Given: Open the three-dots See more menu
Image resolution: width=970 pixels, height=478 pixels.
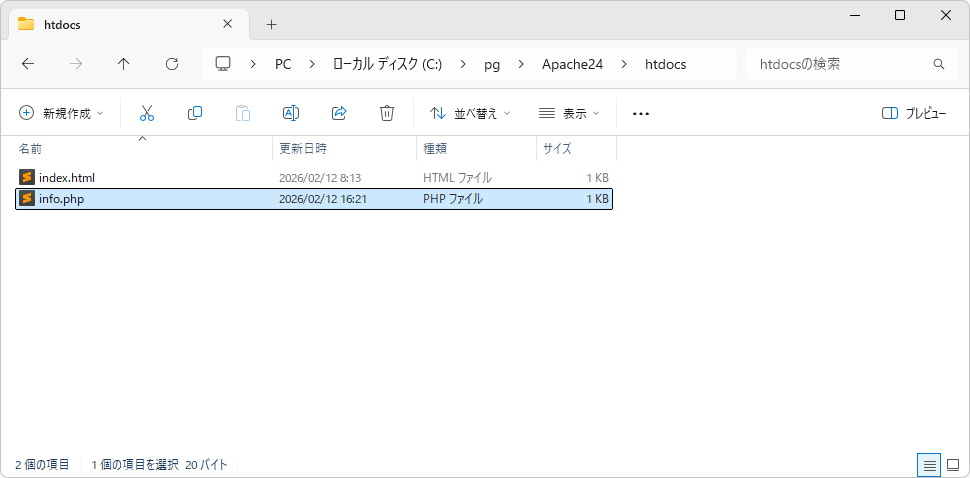Looking at the screenshot, I should point(641,114).
